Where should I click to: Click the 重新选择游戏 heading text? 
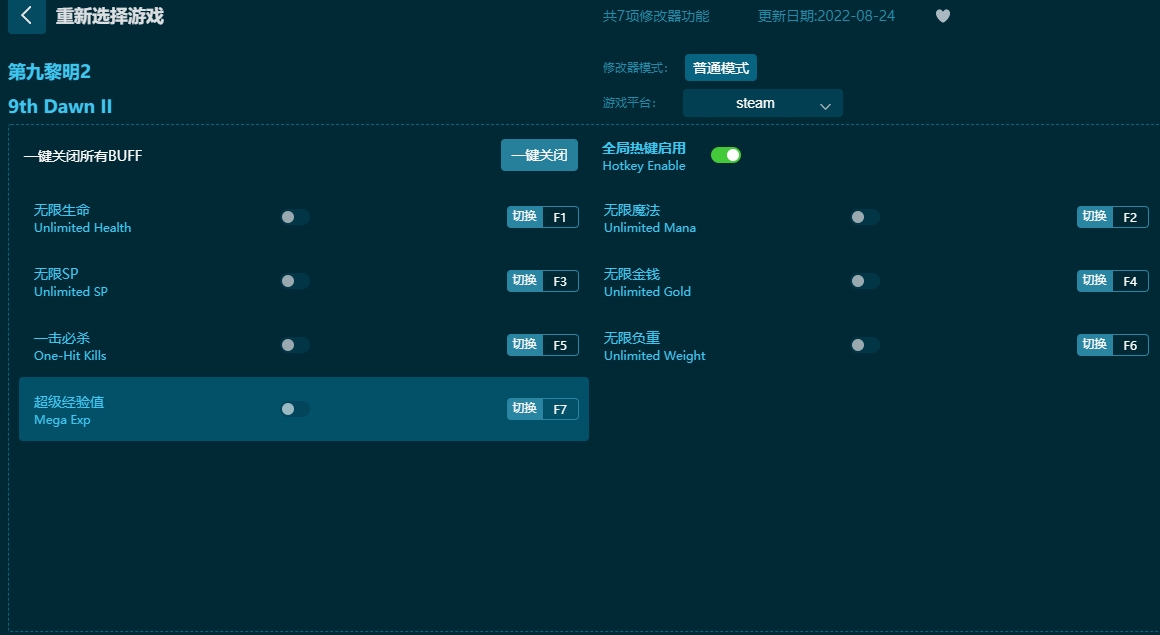point(109,16)
